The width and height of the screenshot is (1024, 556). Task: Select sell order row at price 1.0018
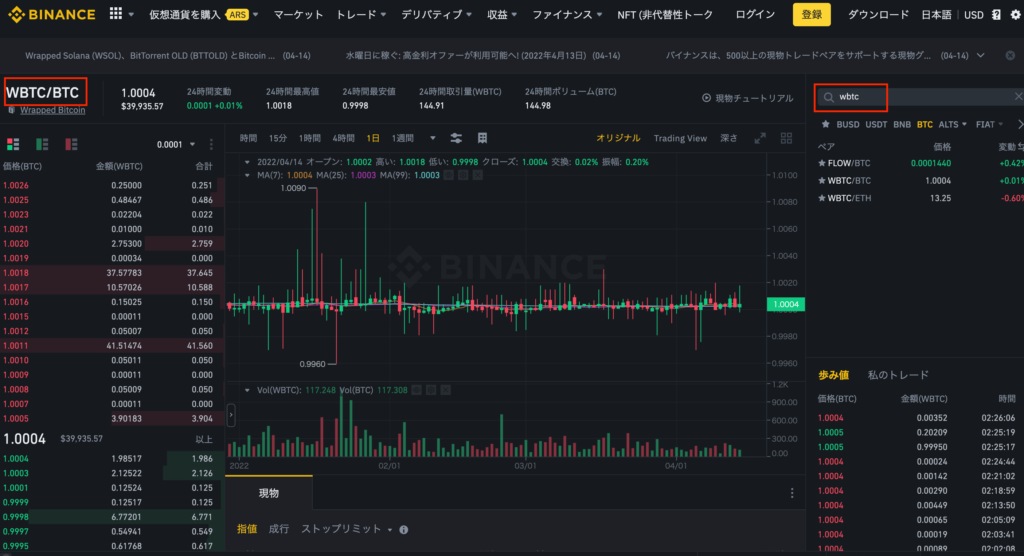tap(112, 273)
